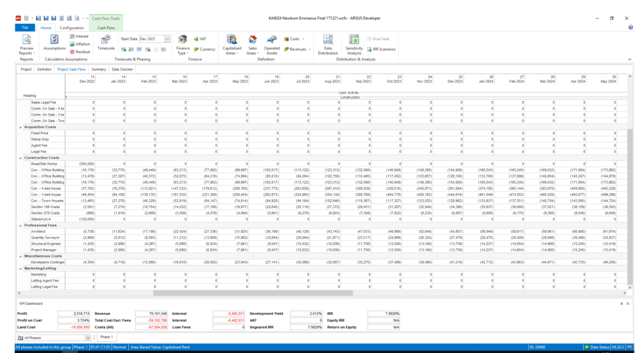Pin the KPI Dashboard panel
The width and height of the screenshot is (643, 362).
point(622,304)
